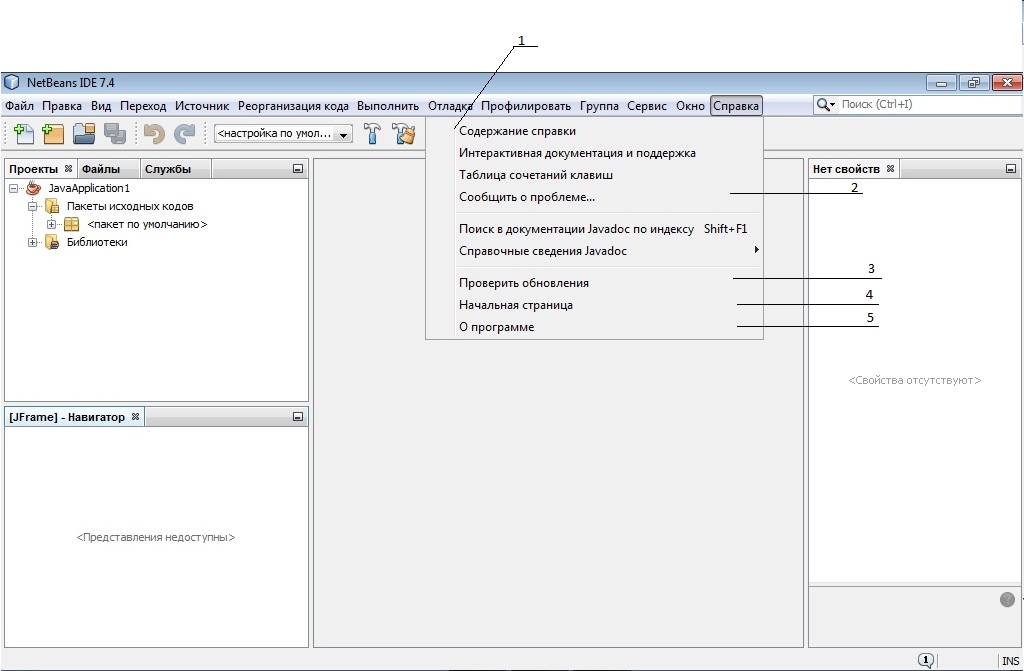This screenshot has height=671, width=1024.
Task: Open the Сервис menu
Action: pyautogui.click(x=647, y=106)
